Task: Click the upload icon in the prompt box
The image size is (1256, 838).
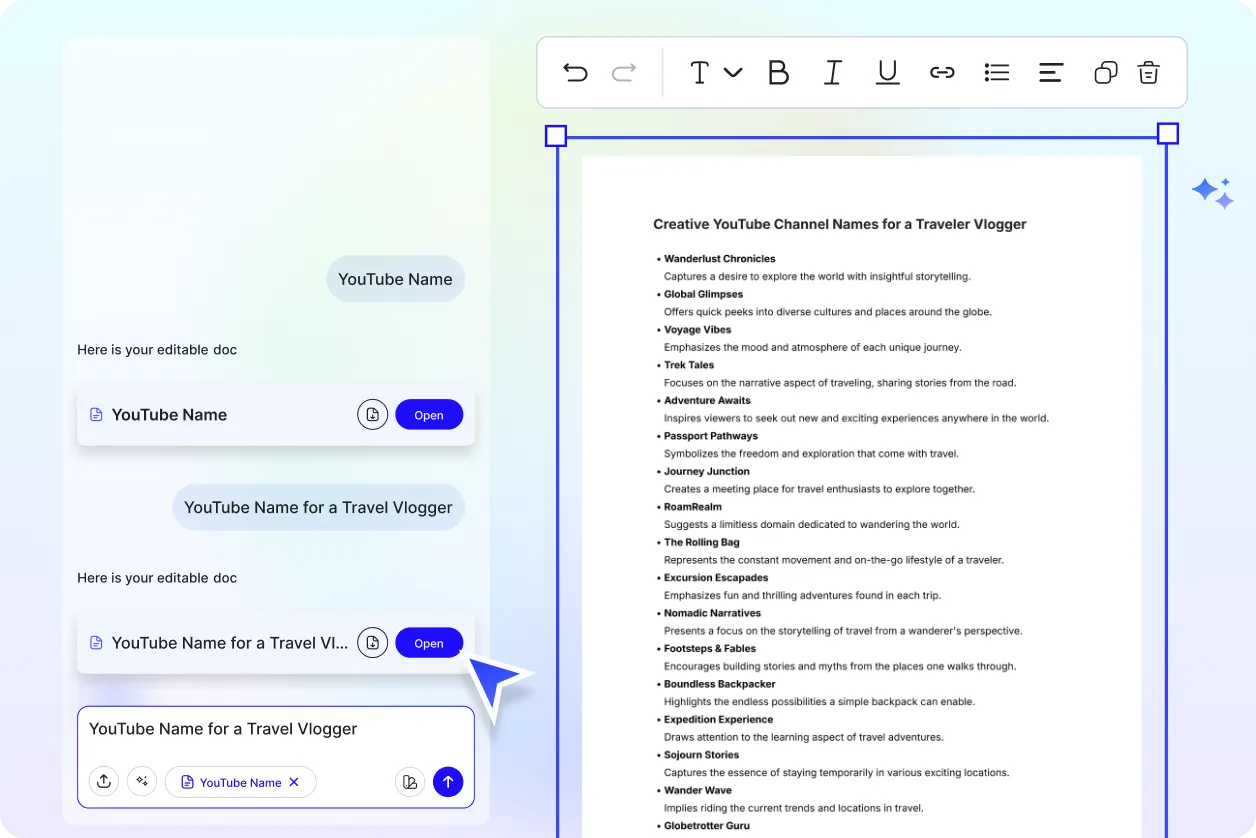Action: click(x=104, y=781)
